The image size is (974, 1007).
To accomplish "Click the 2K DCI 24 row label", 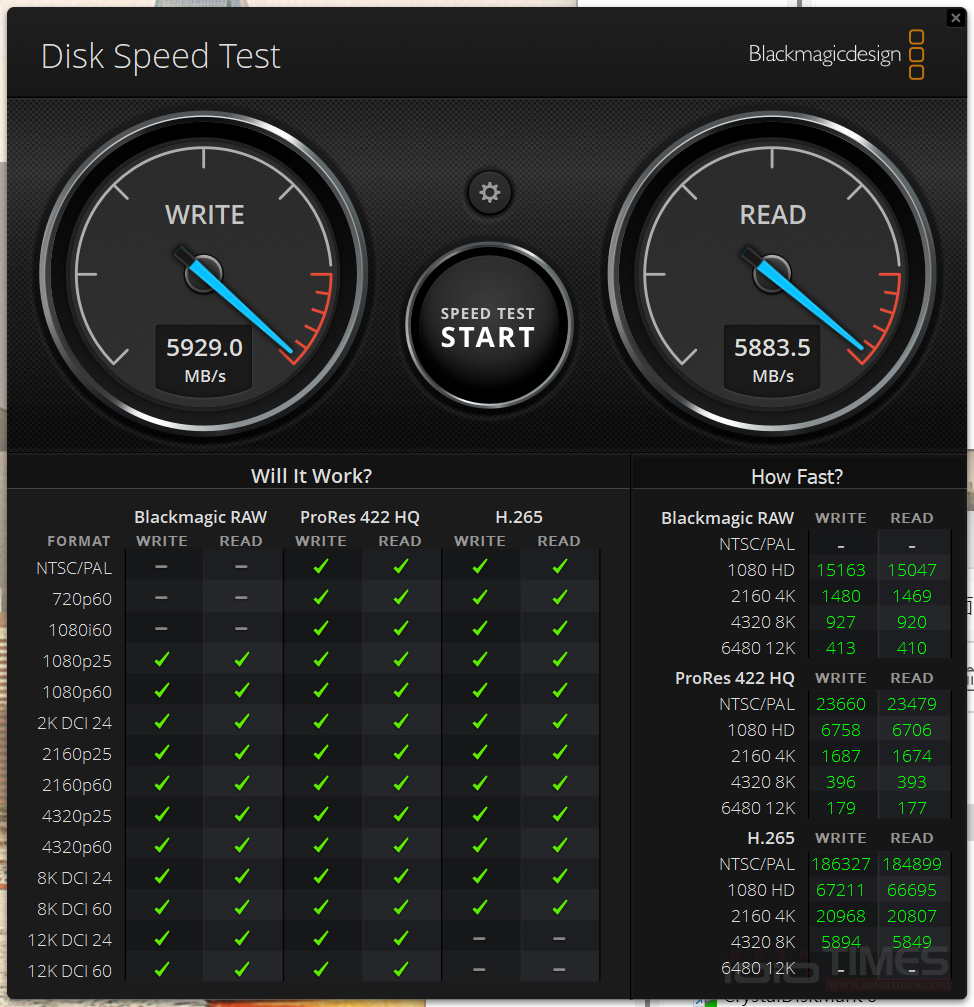I will click(x=74, y=723).
